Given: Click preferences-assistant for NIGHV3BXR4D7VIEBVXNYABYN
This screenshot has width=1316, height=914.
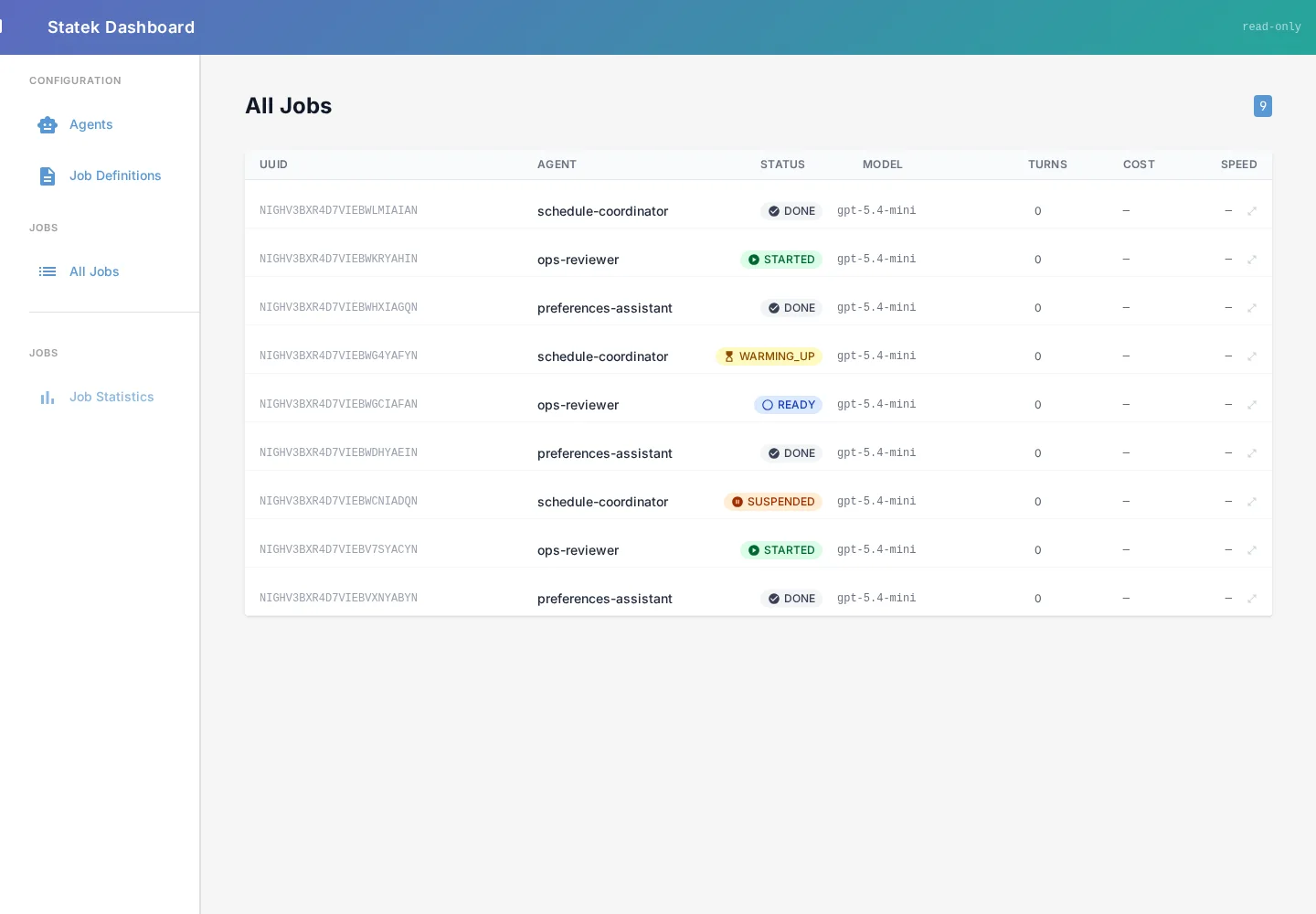Looking at the screenshot, I should (x=605, y=599).
